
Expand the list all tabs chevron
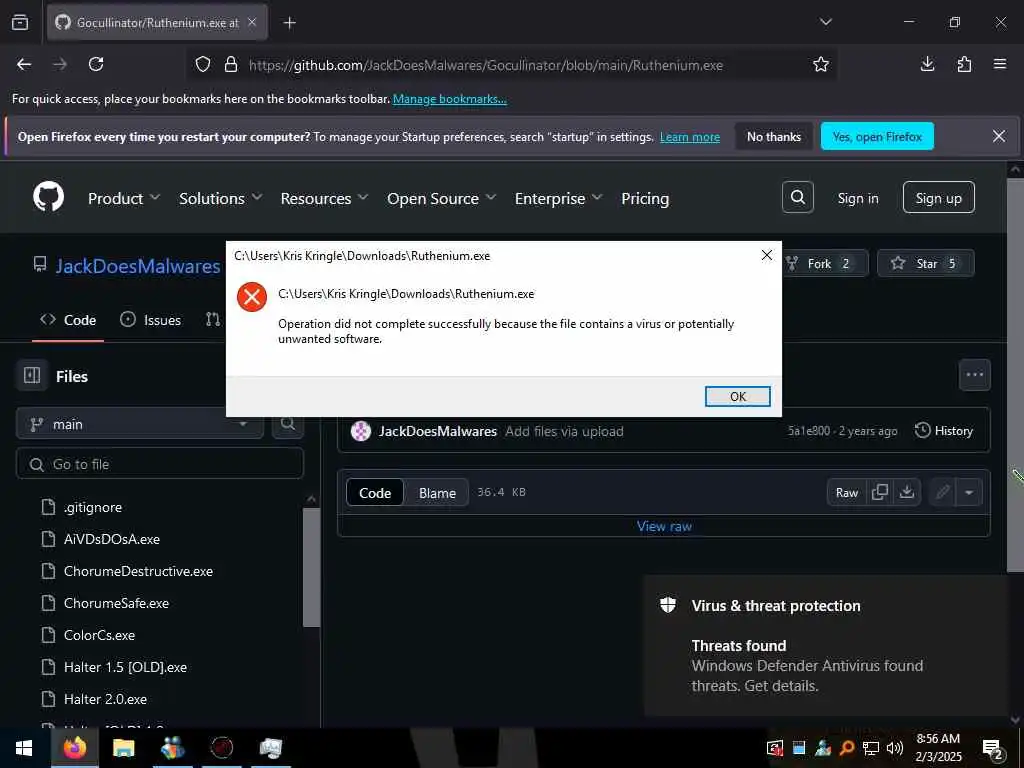tap(825, 22)
